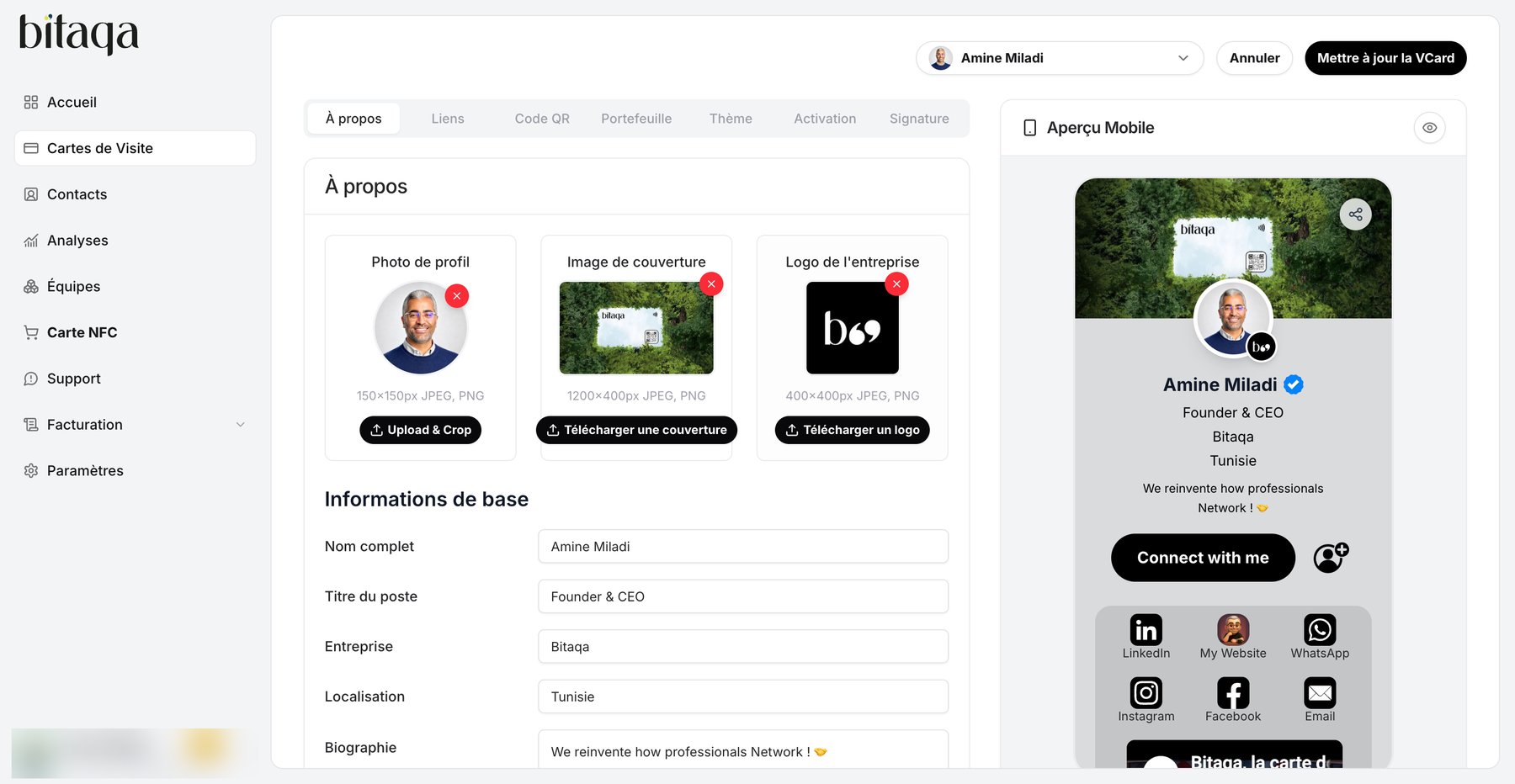Open the Analyses chart icon
The image size is (1515, 784).
tap(31, 241)
